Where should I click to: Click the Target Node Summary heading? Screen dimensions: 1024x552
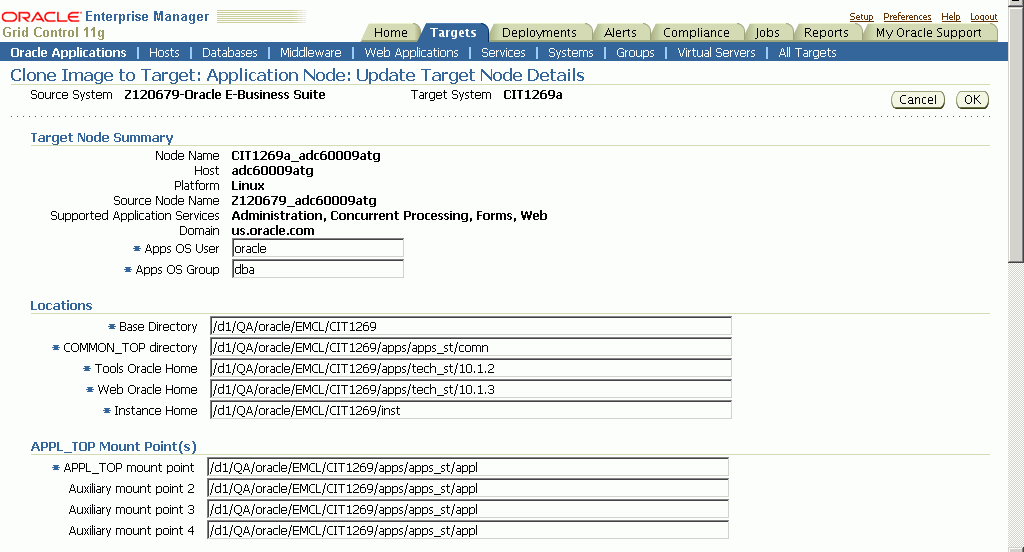(101, 137)
